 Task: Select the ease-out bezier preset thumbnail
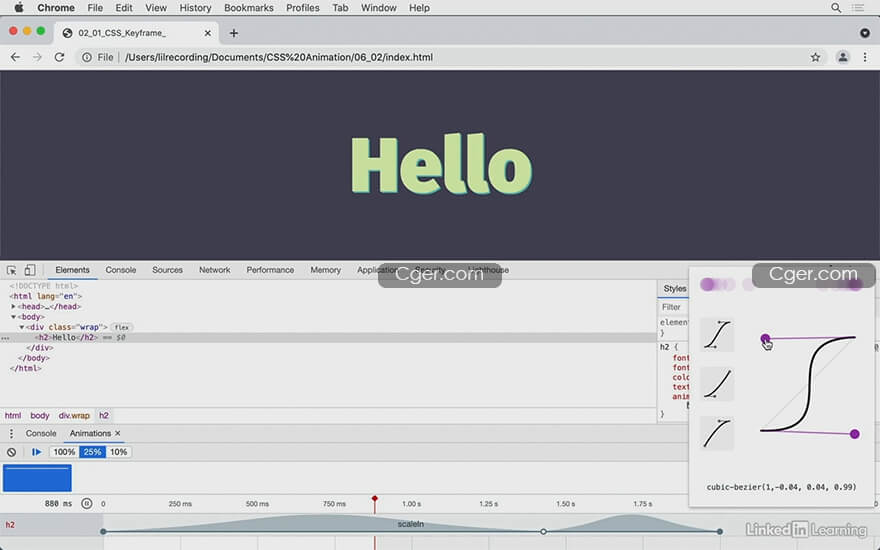tap(717, 433)
